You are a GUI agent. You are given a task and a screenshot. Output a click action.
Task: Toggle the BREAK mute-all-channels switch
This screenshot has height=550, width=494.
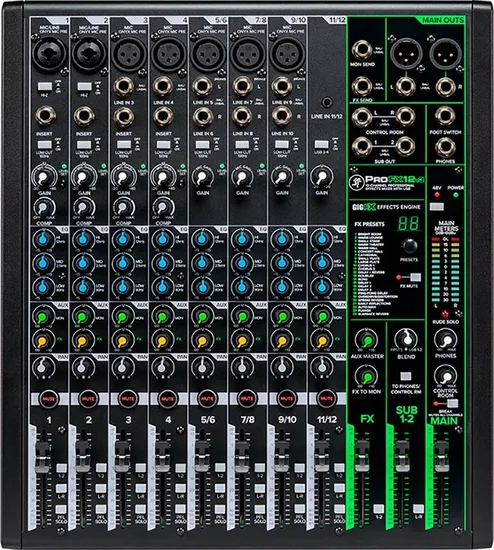[x=452, y=403]
